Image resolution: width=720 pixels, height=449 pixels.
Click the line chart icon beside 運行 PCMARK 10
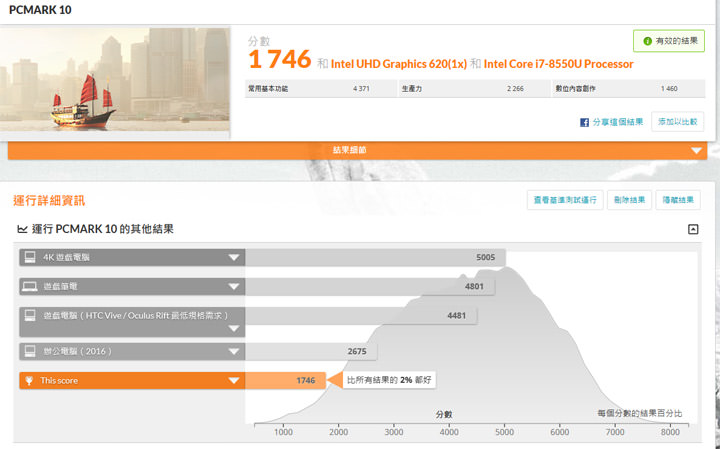pyautogui.click(x=22, y=229)
